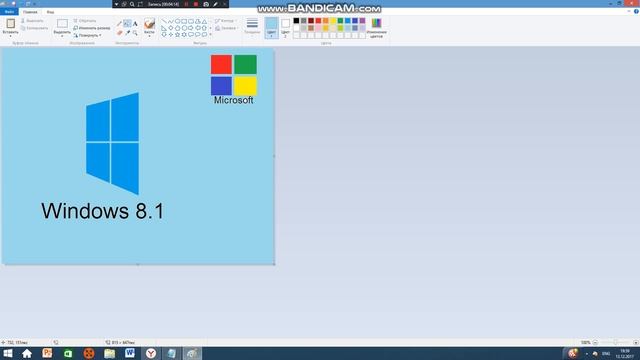Image resolution: width=640 pixels, height=360 pixels.
Task: Click canvas right-edge resize handle
Action: click(274, 156)
